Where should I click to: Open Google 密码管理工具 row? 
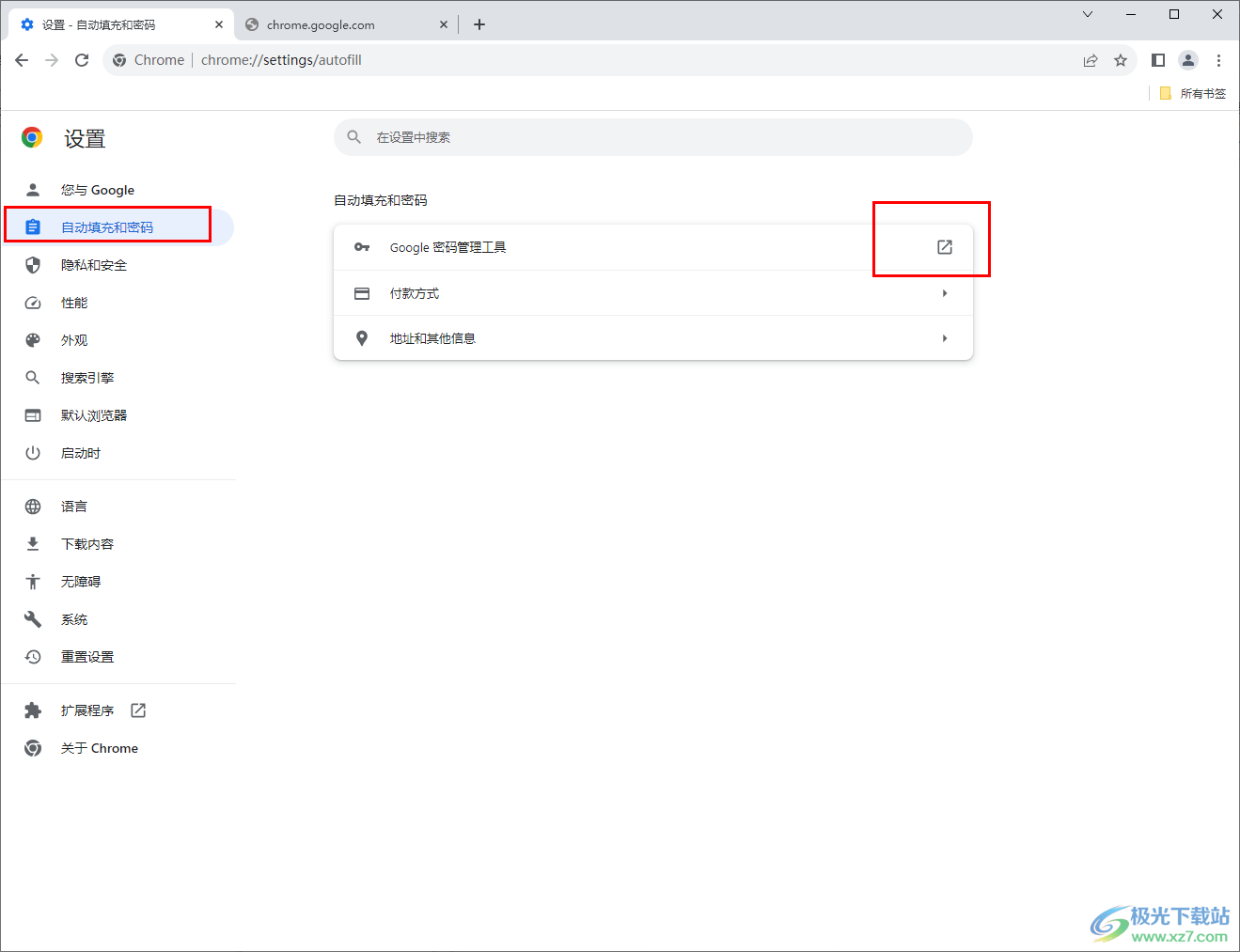[x=653, y=247]
